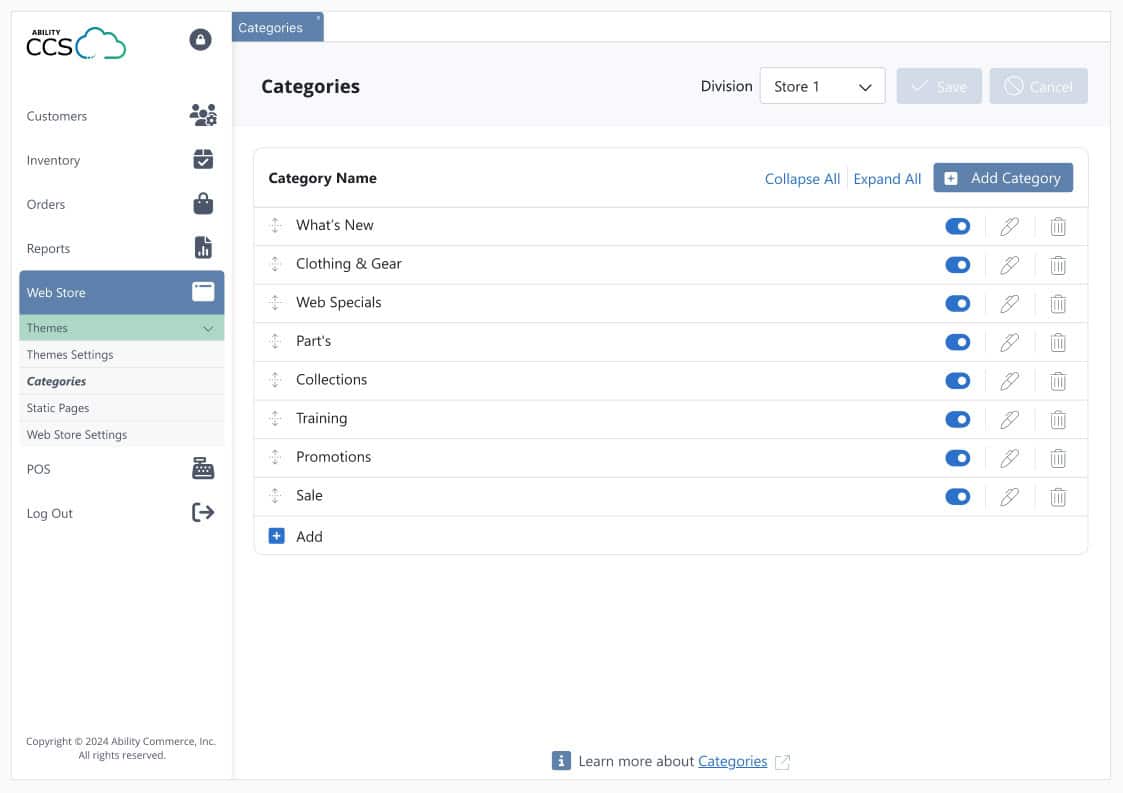The height and width of the screenshot is (793, 1123).
Task: Open the Division Store 1 dropdown
Action: [x=820, y=86]
